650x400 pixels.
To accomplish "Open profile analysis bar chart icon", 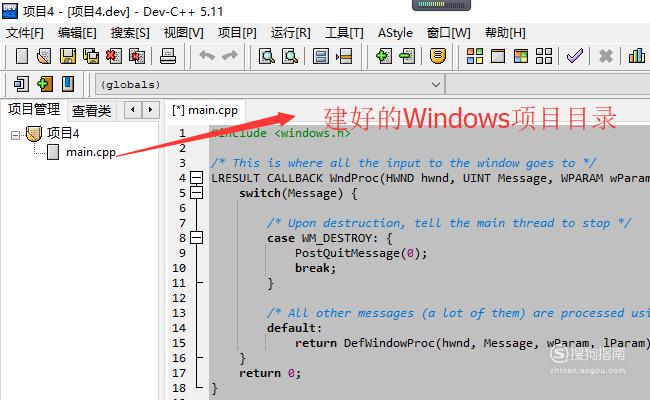I will coord(637,56).
